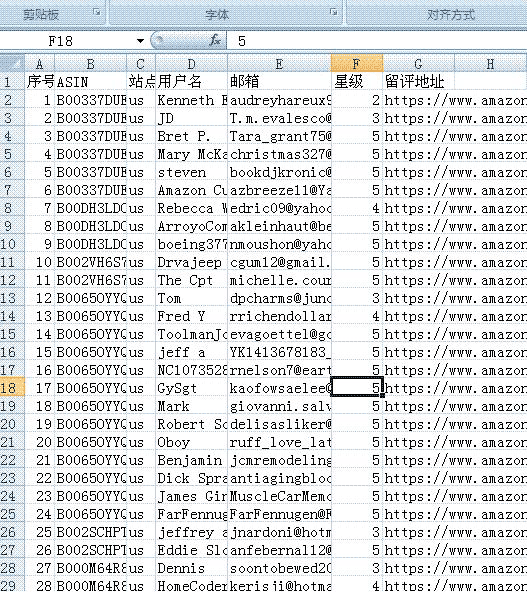The image size is (527, 599).
Task: Select row 18 header
Action: 12,388
